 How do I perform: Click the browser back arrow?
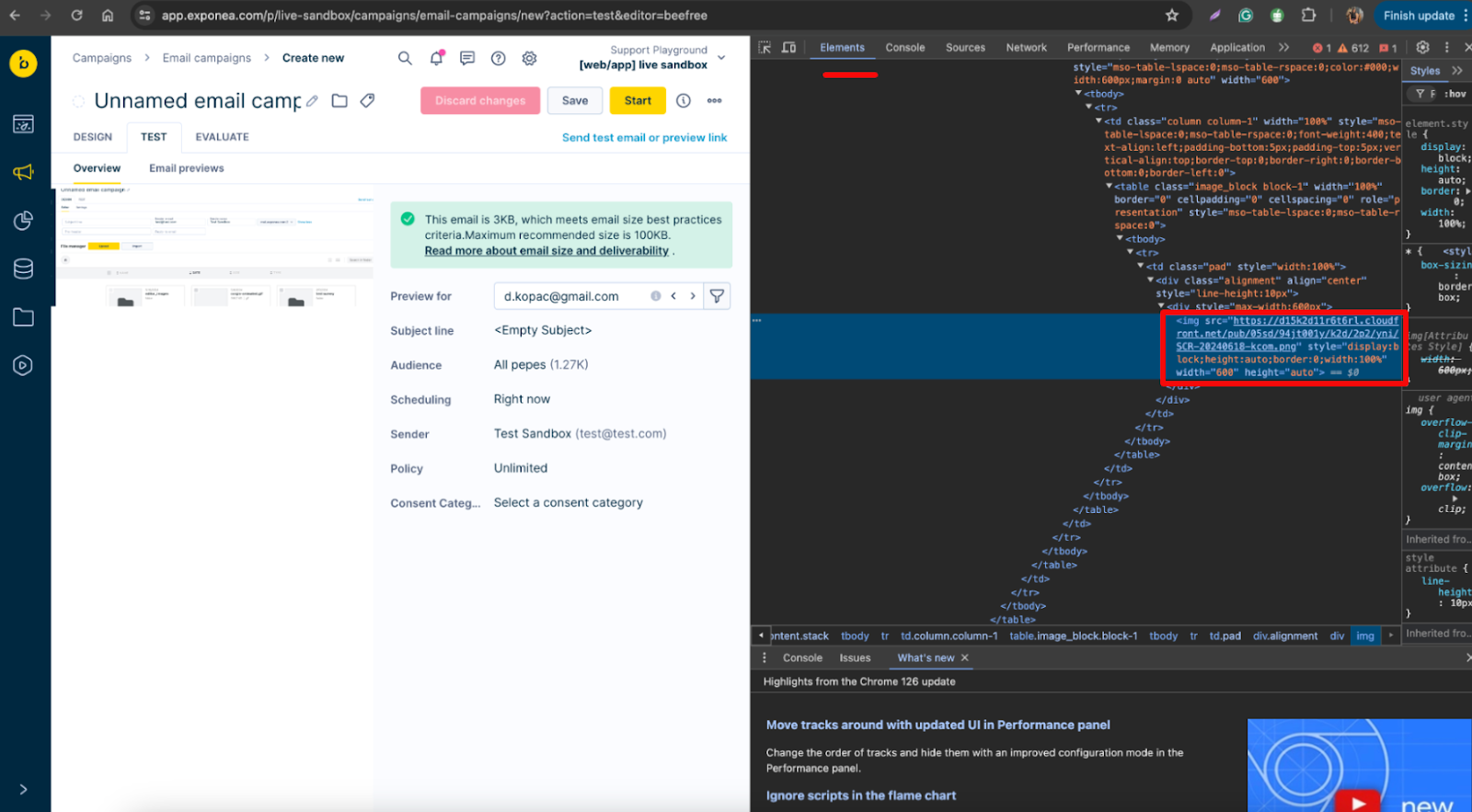(x=15, y=16)
